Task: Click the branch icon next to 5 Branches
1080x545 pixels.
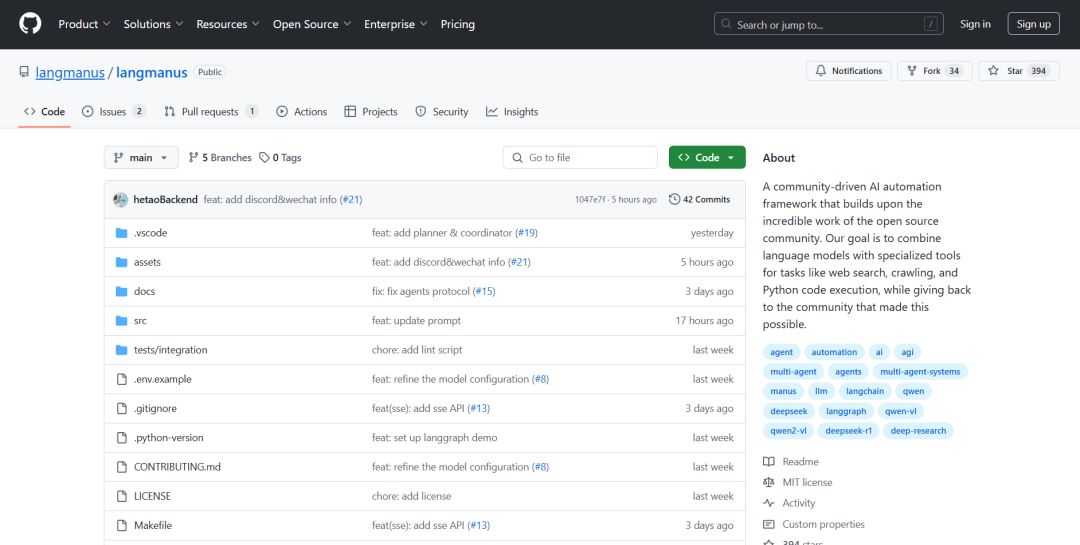Action: click(x=194, y=158)
